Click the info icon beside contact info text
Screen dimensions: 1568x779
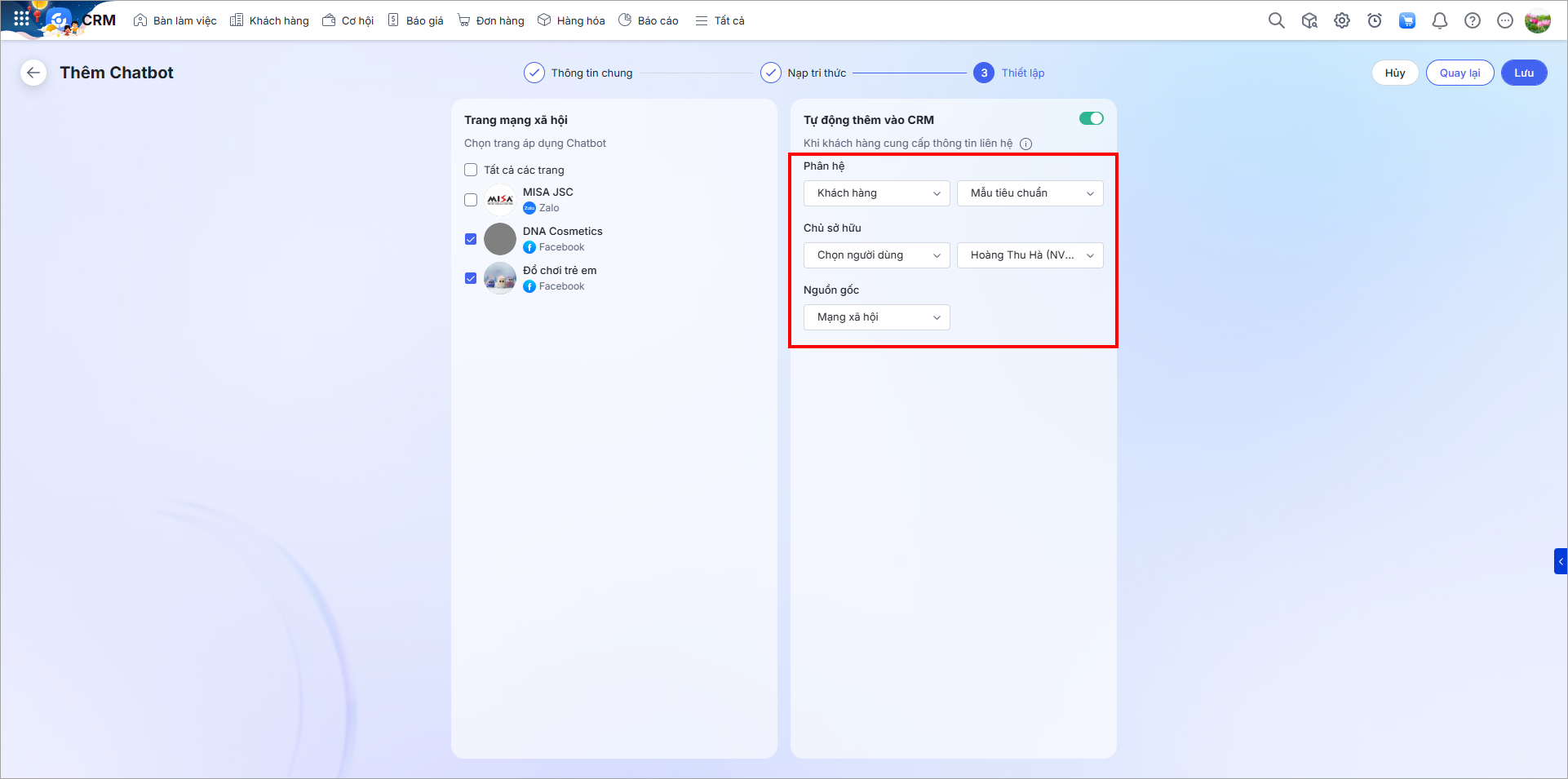(1025, 144)
